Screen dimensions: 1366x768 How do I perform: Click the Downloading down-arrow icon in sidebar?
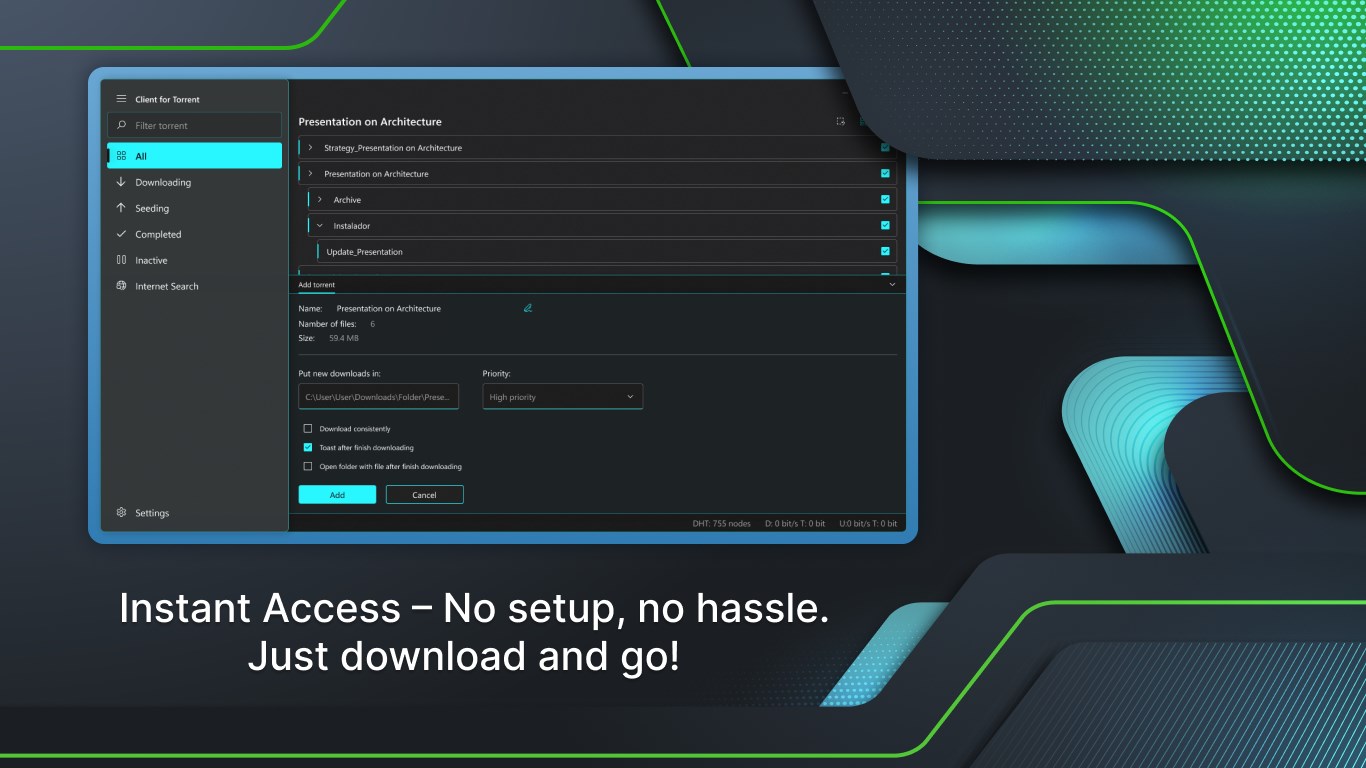(x=122, y=182)
